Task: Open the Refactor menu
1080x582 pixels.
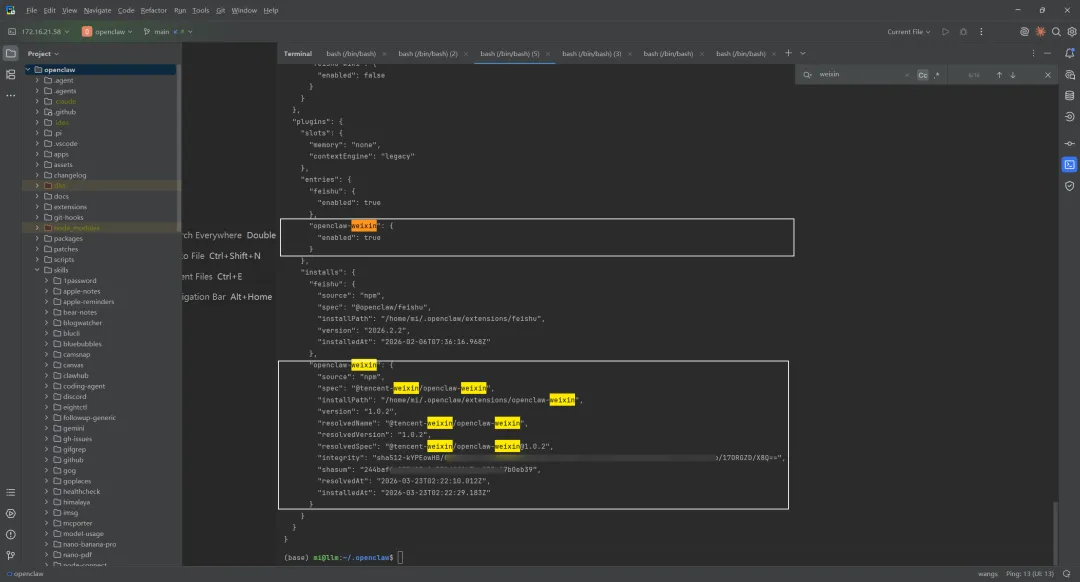Action: click(x=154, y=10)
